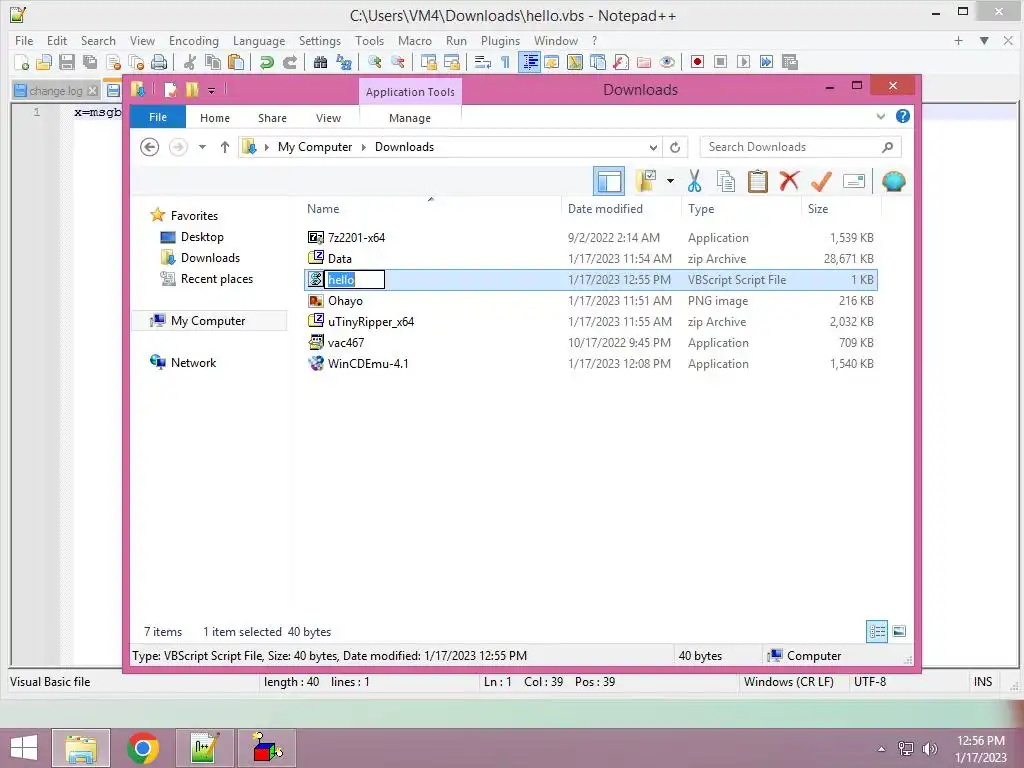Toggle Word wrap icon in Notepad++ toolbar

483,62
